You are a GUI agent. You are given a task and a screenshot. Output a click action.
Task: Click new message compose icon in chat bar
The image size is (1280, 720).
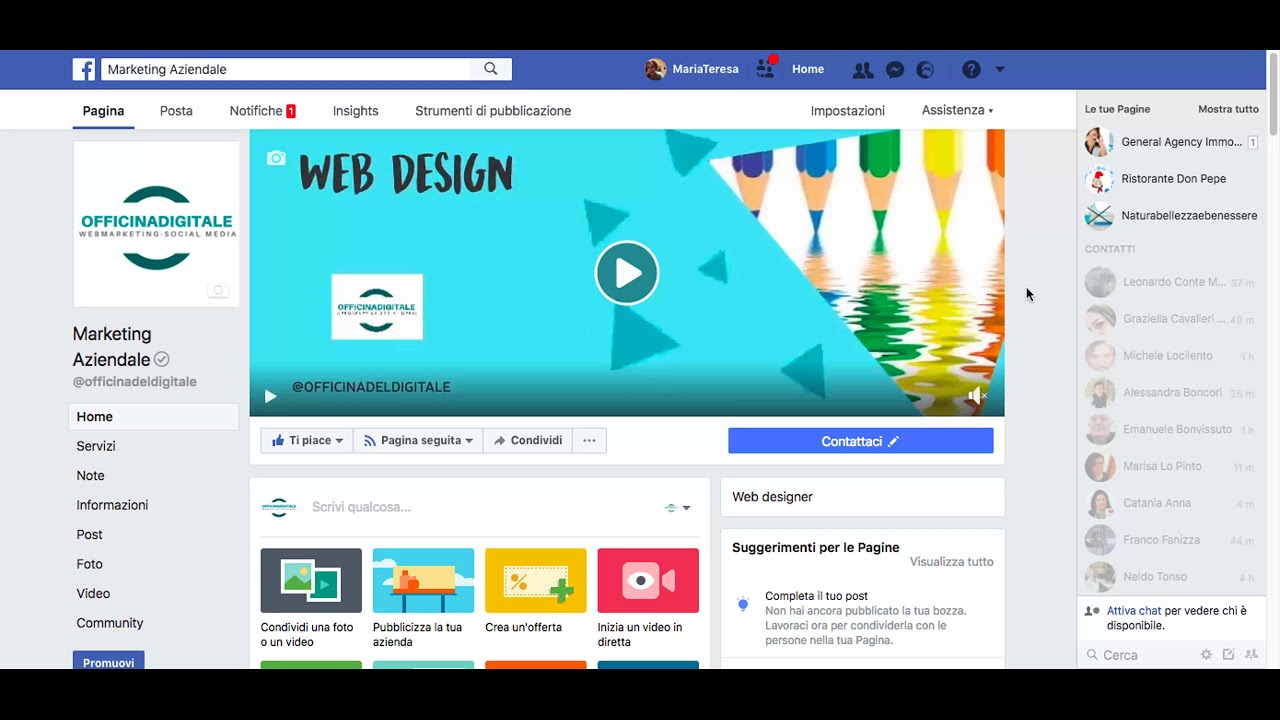click(1229, 655)
